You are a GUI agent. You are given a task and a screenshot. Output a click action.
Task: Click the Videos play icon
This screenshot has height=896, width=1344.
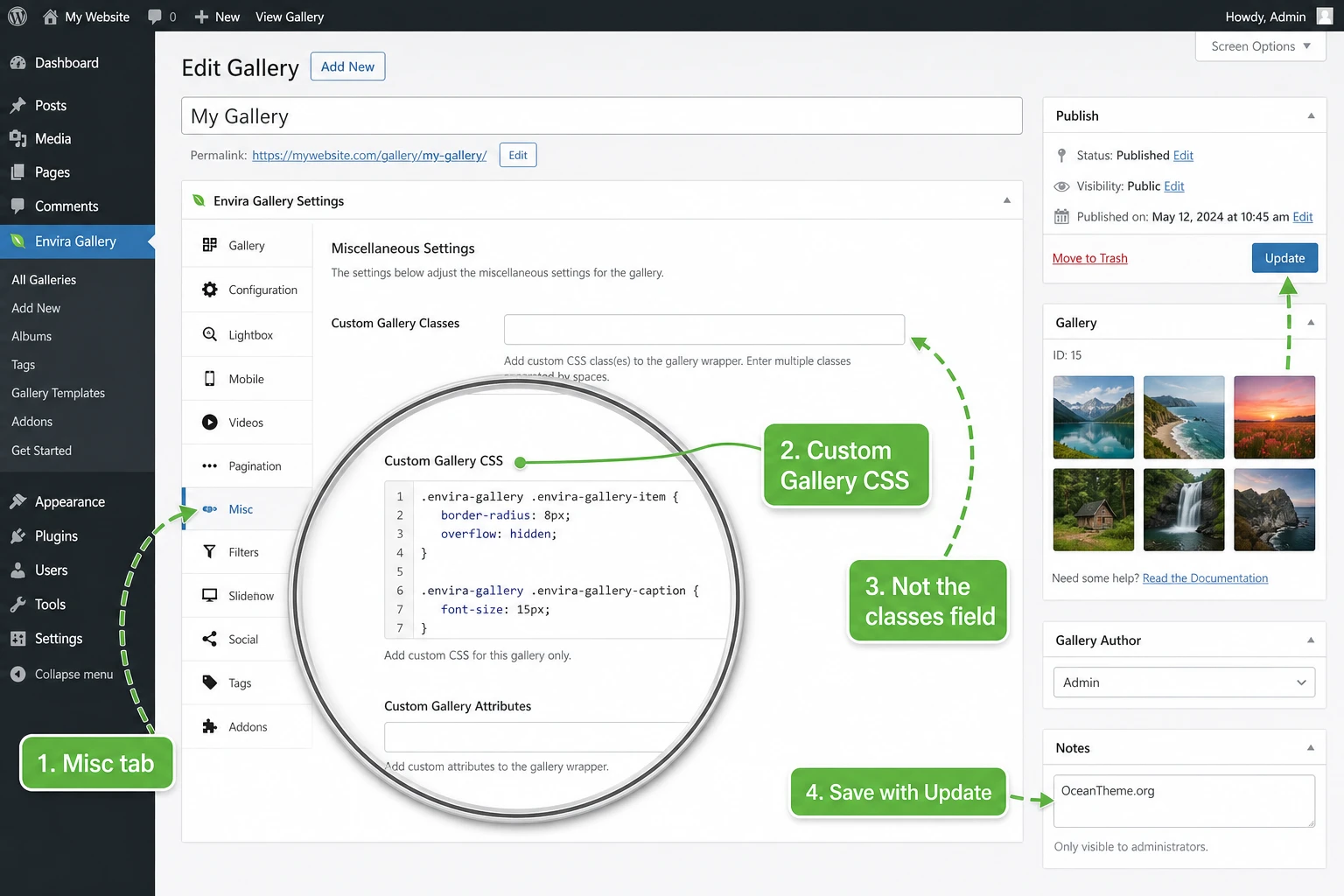click(210, 422)
